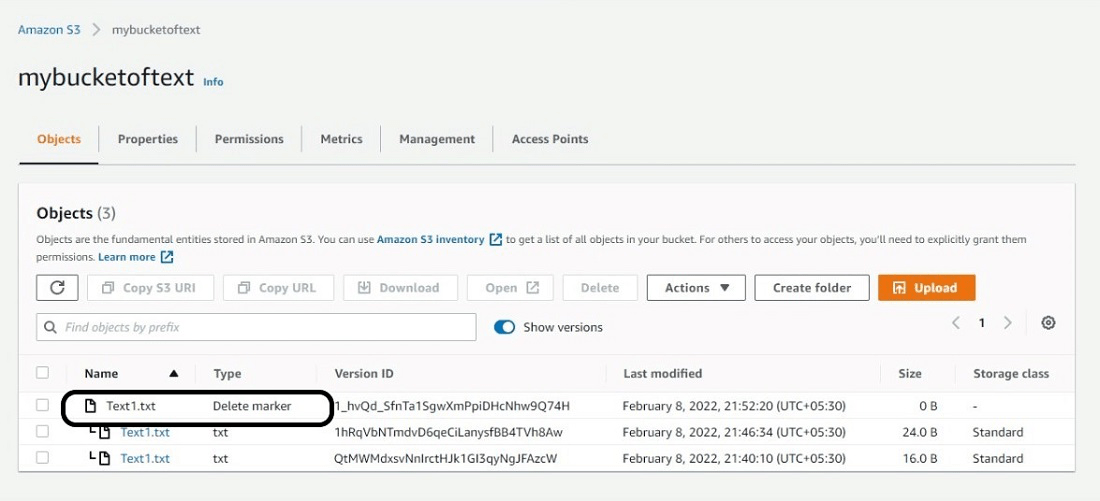Click the Open button

[510, 288]
